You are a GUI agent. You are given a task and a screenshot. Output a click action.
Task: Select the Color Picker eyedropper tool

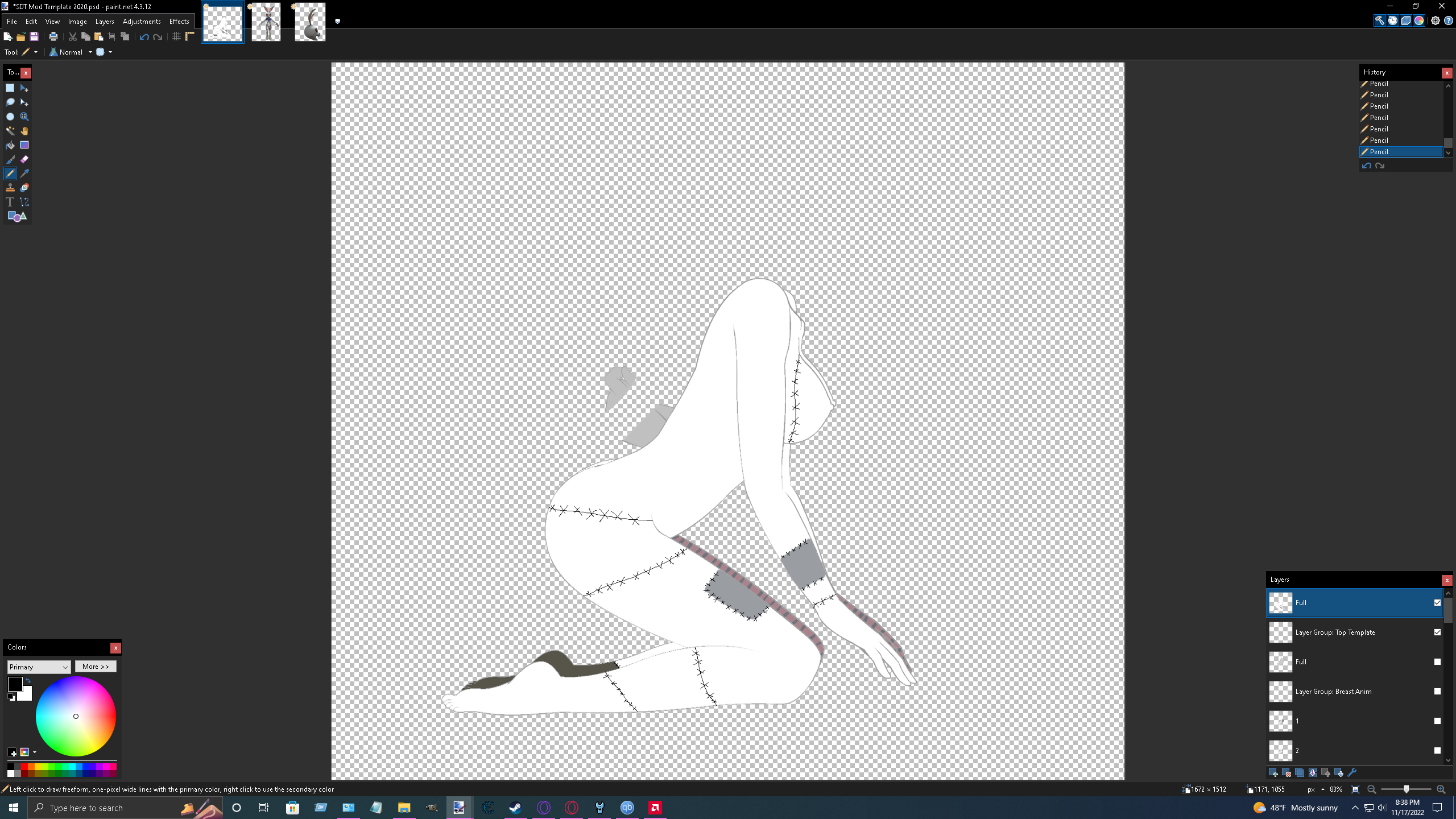click(24, 173)
